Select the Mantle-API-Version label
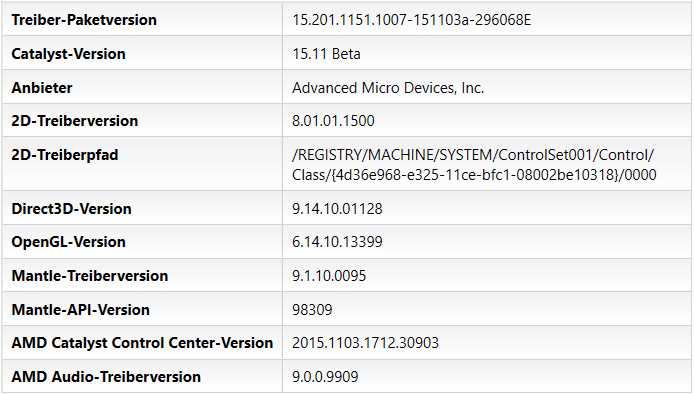Screen dimensions: 694x395 [x=81, y=310]
